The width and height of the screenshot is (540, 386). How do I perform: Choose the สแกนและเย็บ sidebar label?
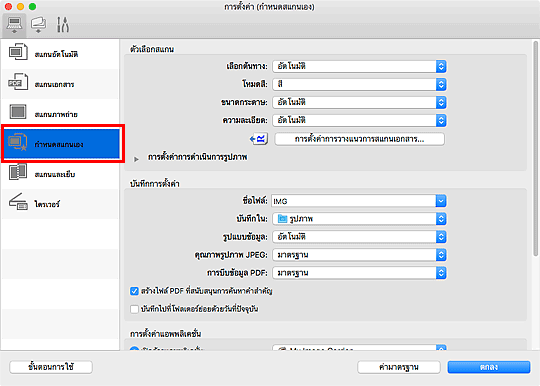54,174
